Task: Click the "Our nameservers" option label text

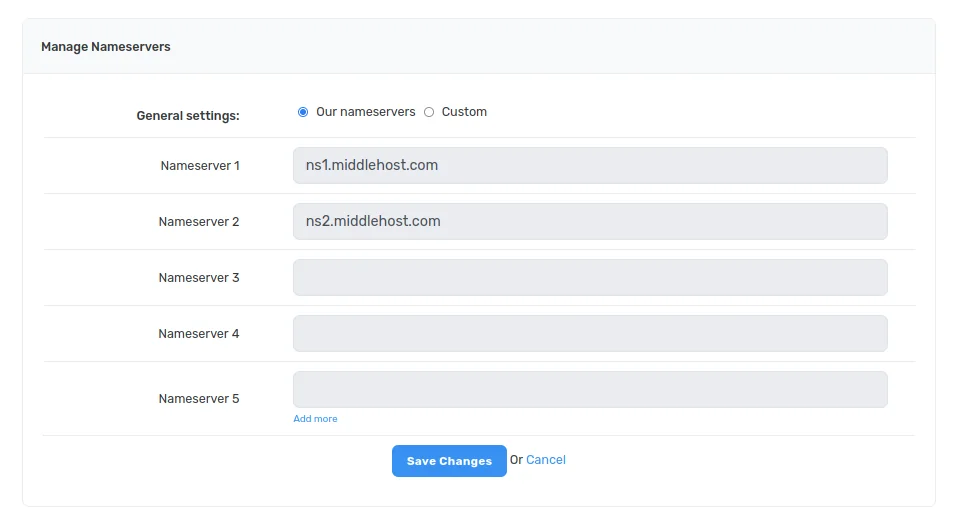Action: point(365,112)
